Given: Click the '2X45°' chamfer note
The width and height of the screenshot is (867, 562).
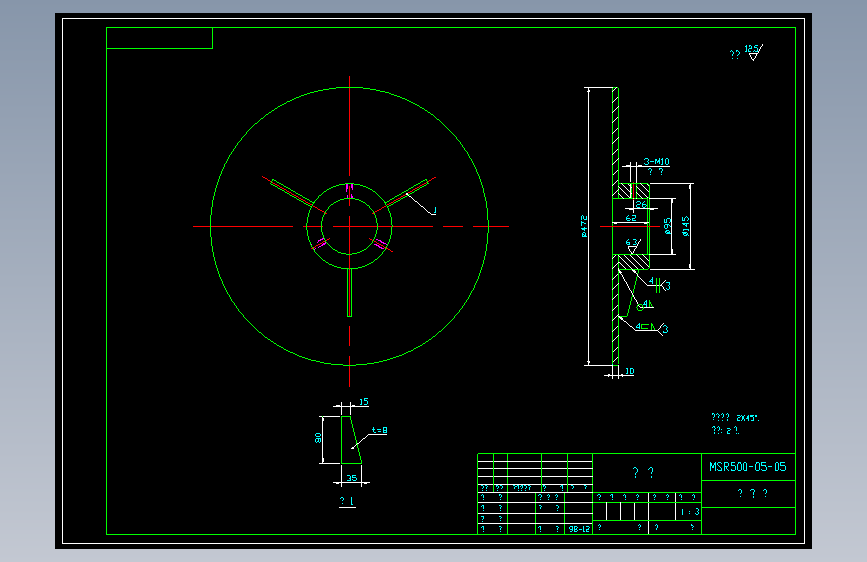Looking at the screenshot, I should [x=748, y=418].
